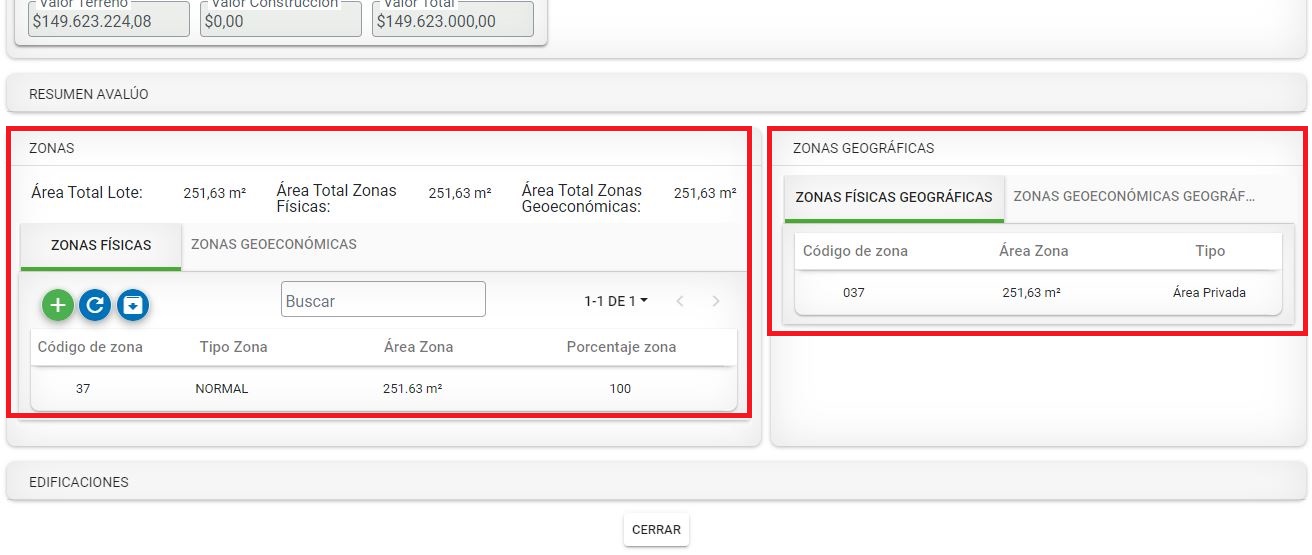Click the Buscar search field
Image resolution: width=1312 pixels, height=555 pixels.
coord(383,300)
